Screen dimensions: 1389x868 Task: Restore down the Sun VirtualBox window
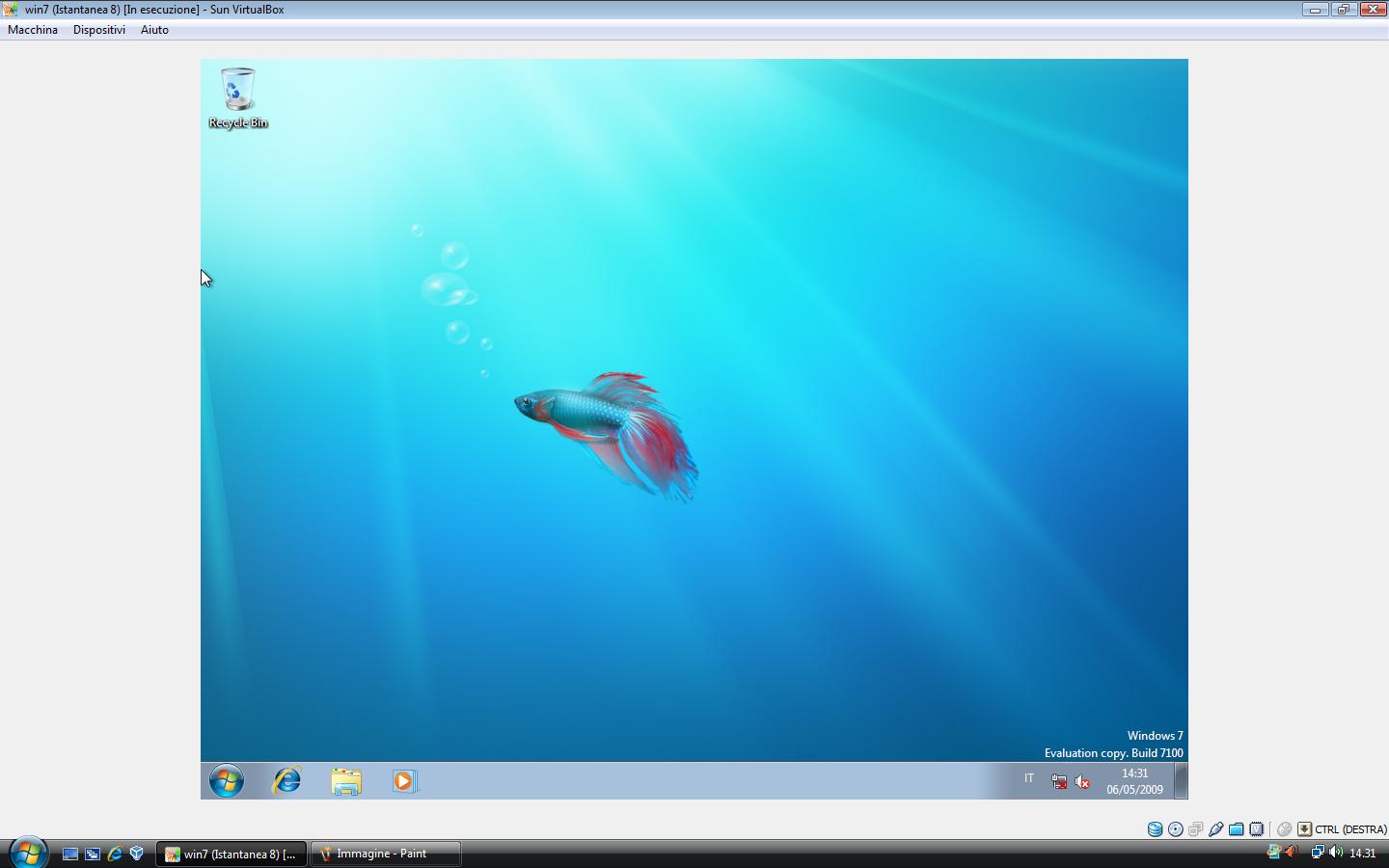point(1344,10)
